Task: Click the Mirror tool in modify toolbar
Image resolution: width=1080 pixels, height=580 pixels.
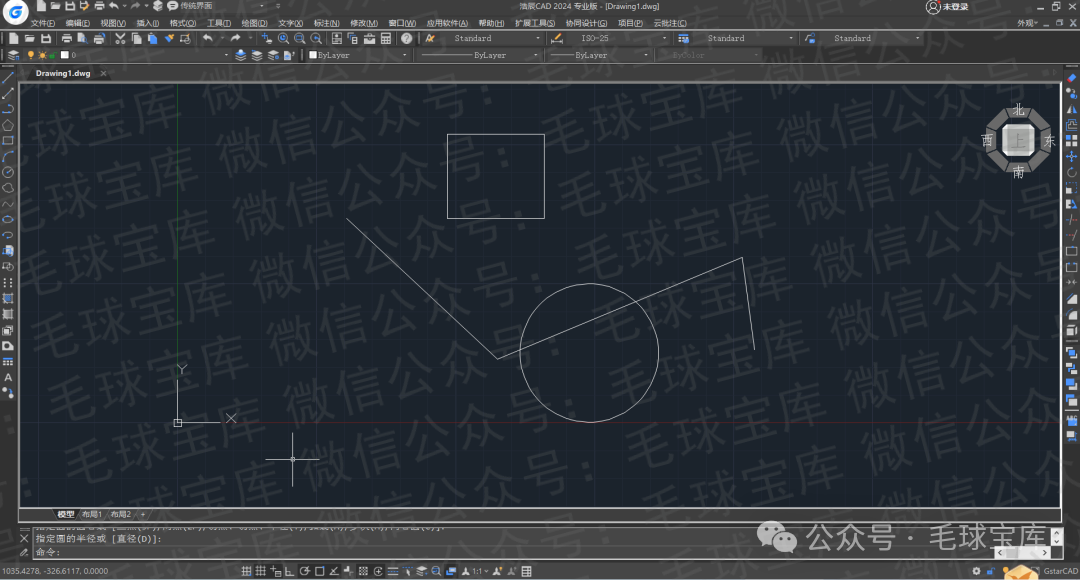Action: coord(1072,110)
